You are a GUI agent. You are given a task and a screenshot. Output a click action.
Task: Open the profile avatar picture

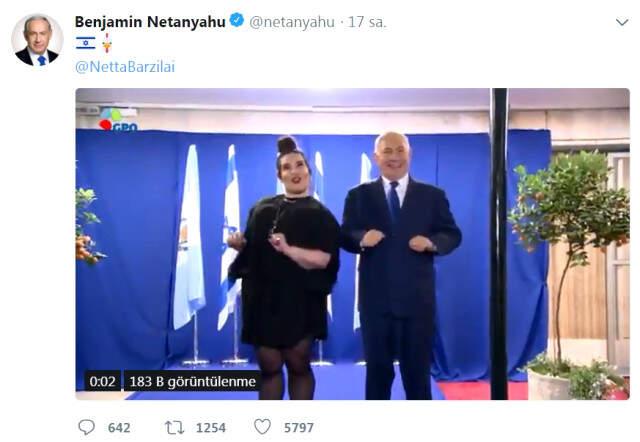[x=37, y=40]
